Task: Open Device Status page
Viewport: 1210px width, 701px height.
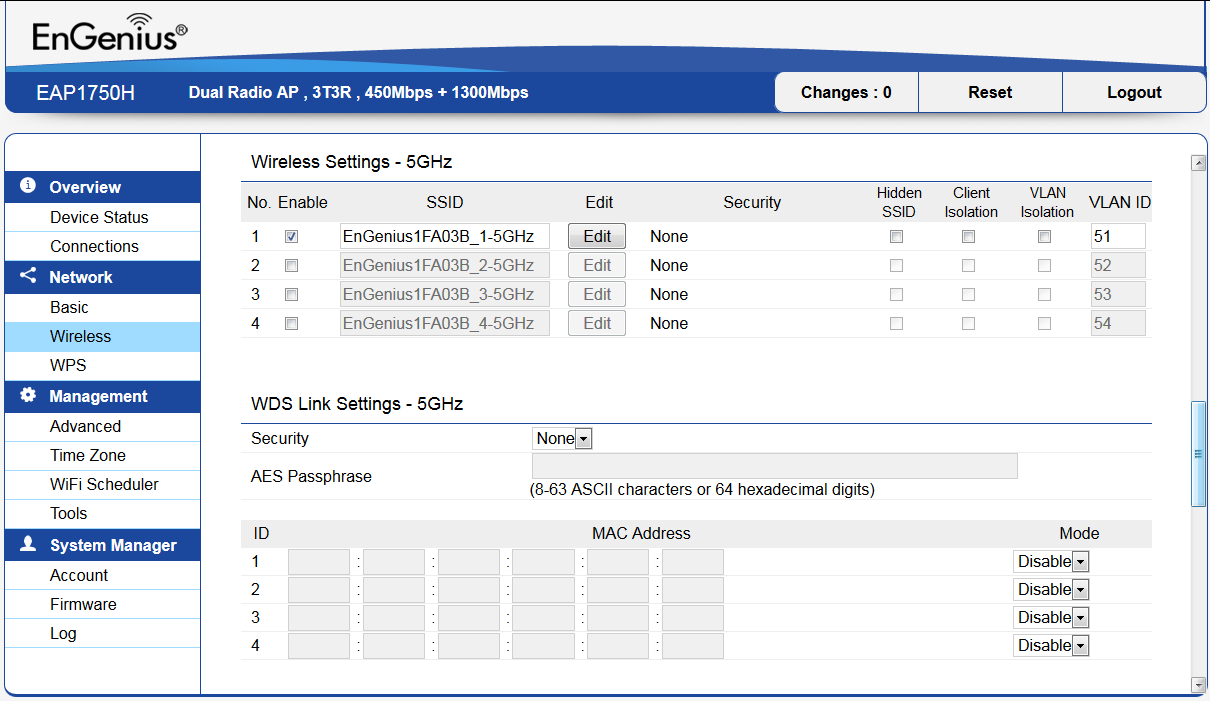Action: (x=99, y=217)
